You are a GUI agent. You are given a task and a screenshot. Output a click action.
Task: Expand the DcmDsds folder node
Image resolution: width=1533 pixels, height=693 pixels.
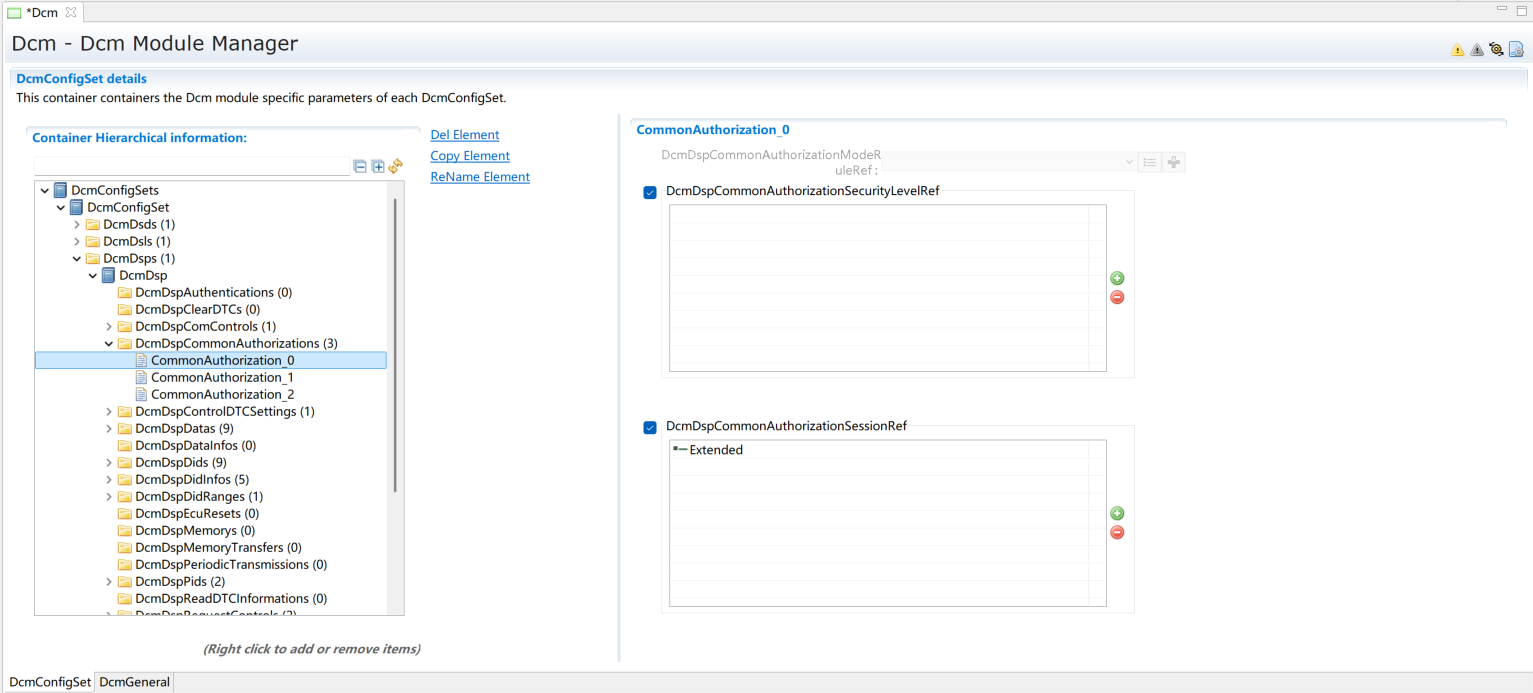[77, 225]
